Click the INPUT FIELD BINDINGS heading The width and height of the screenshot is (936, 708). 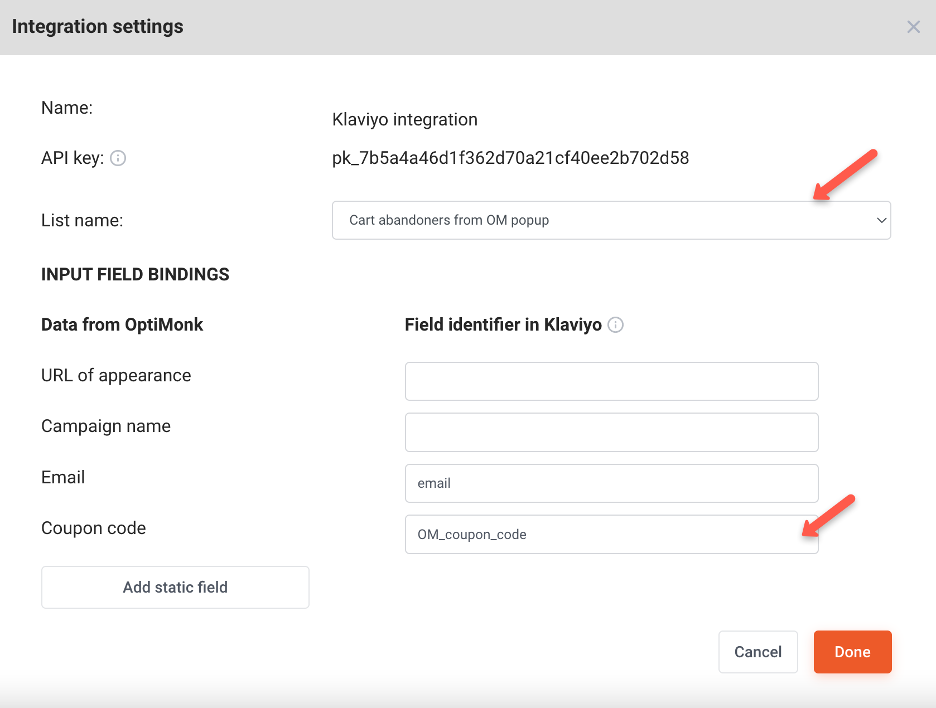click(135, 274)
